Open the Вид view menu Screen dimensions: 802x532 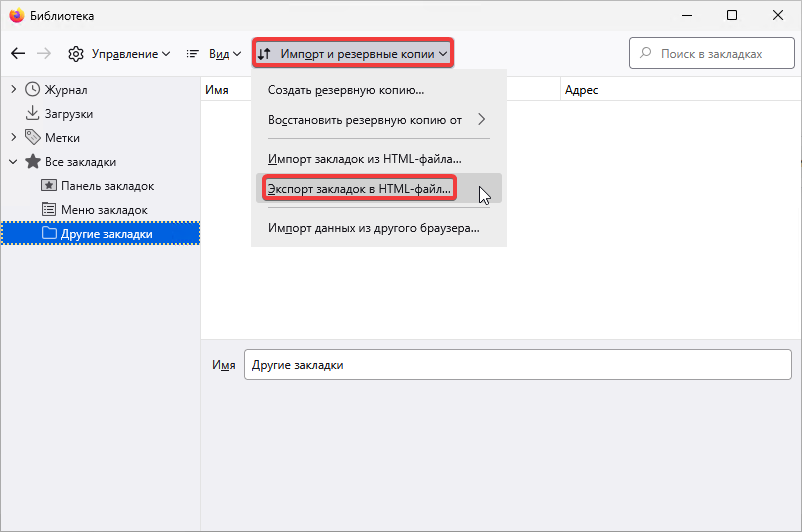(214, 53)
